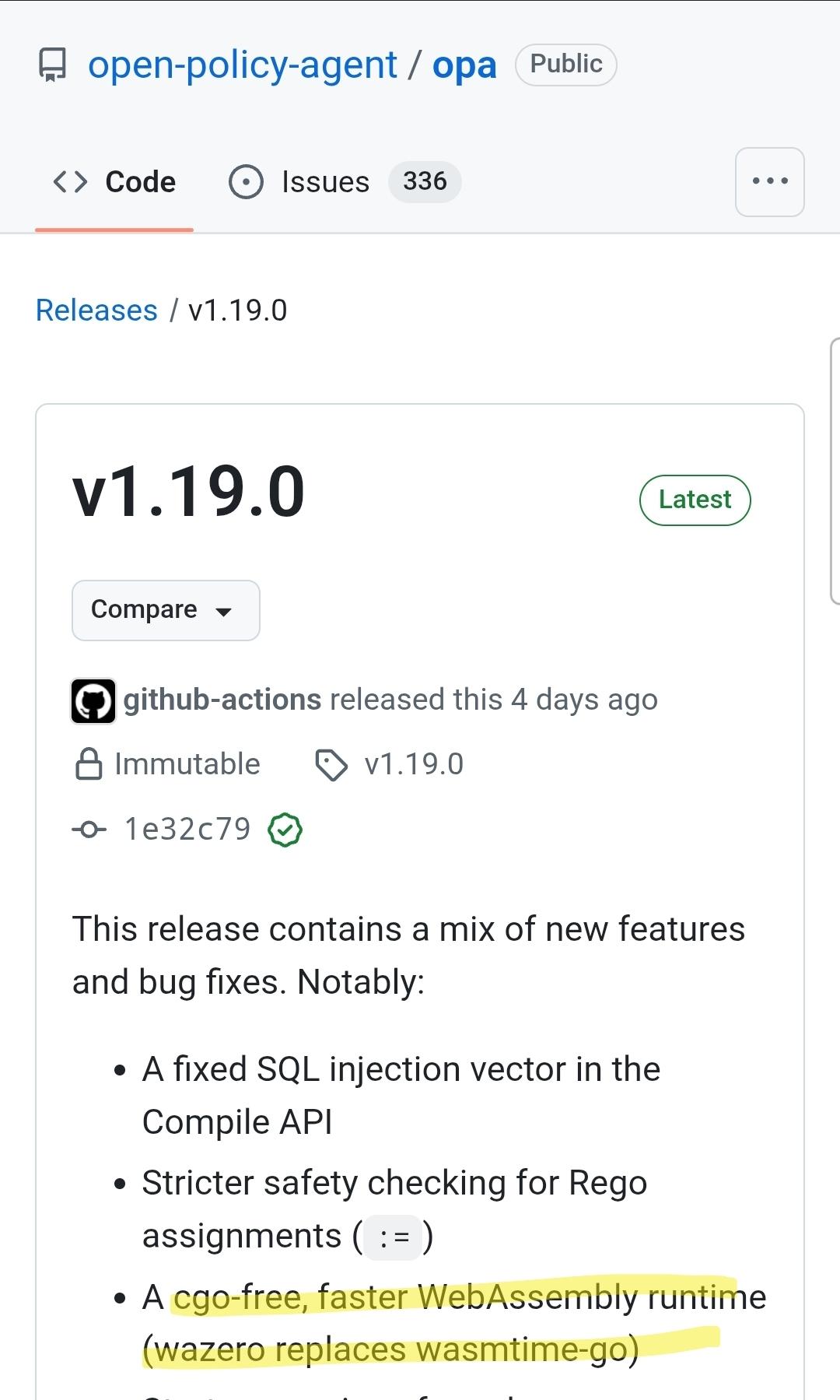Click the Code brackets icon
Image resolution: width=840 pixels, height=1400 pixels.
70,181
